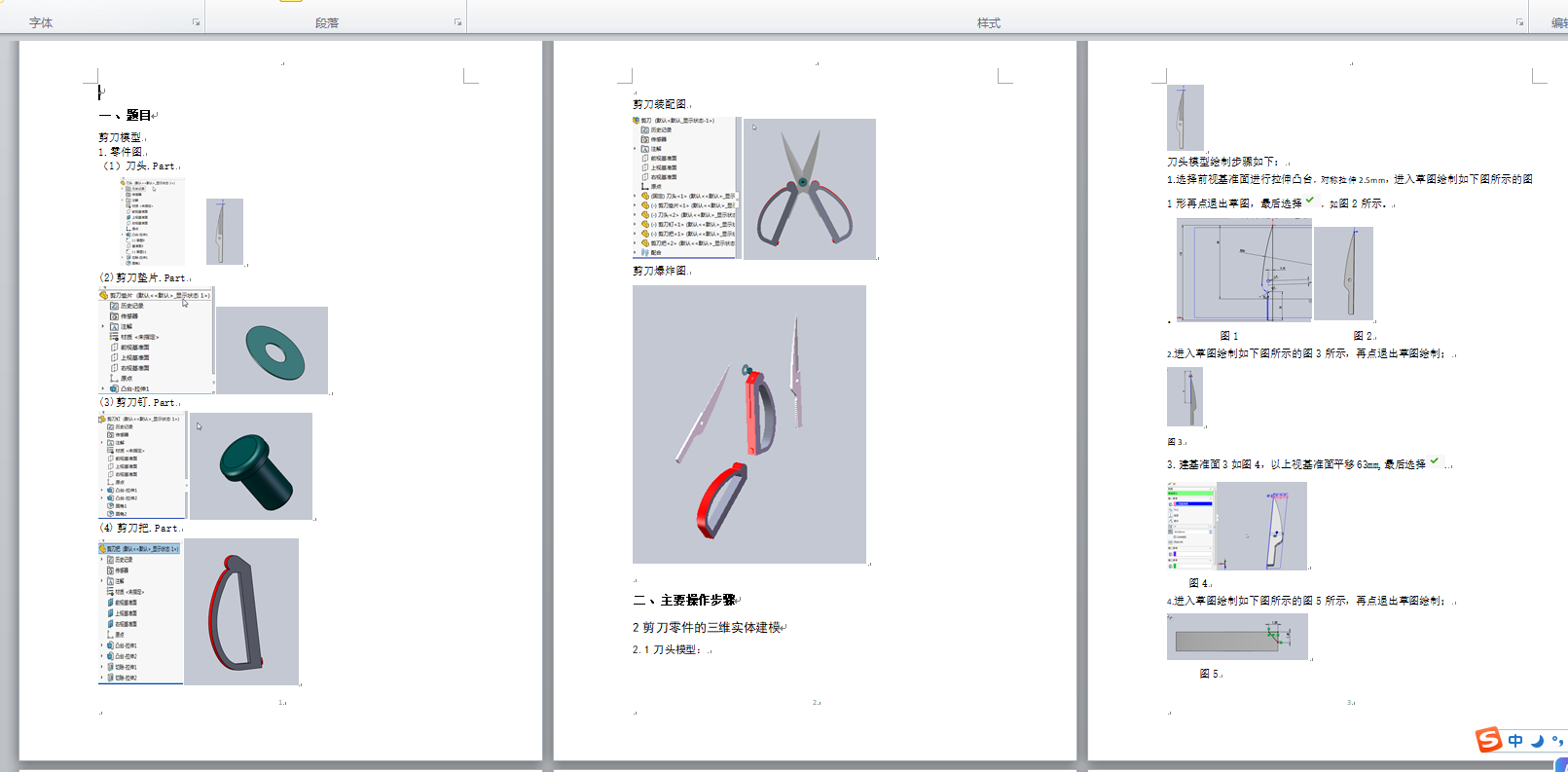Click the 图 1 figure caption
The height and width of the screenshot is (772, 1568).
point(1229,336)
